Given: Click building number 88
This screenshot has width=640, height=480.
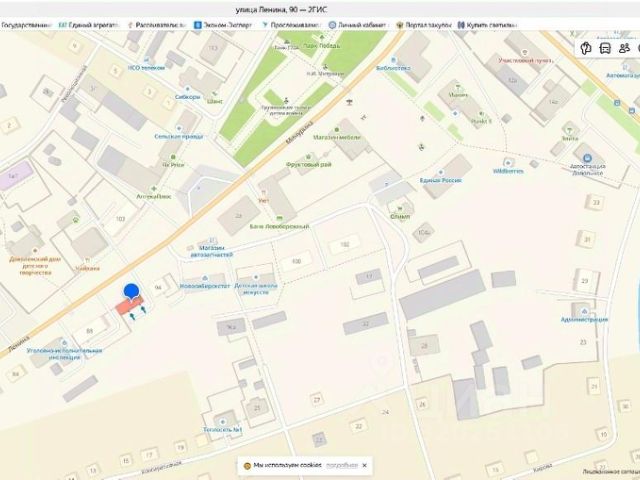Looking at the screenshot, I should (90, 331).
